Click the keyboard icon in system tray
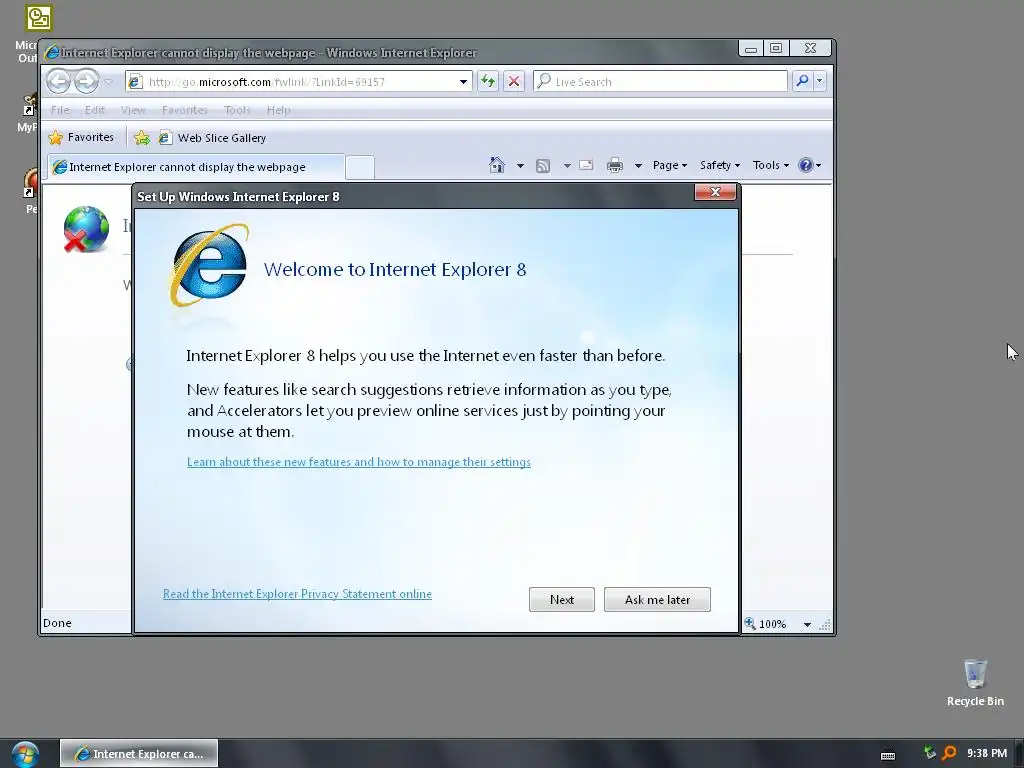 click(888, 756)
